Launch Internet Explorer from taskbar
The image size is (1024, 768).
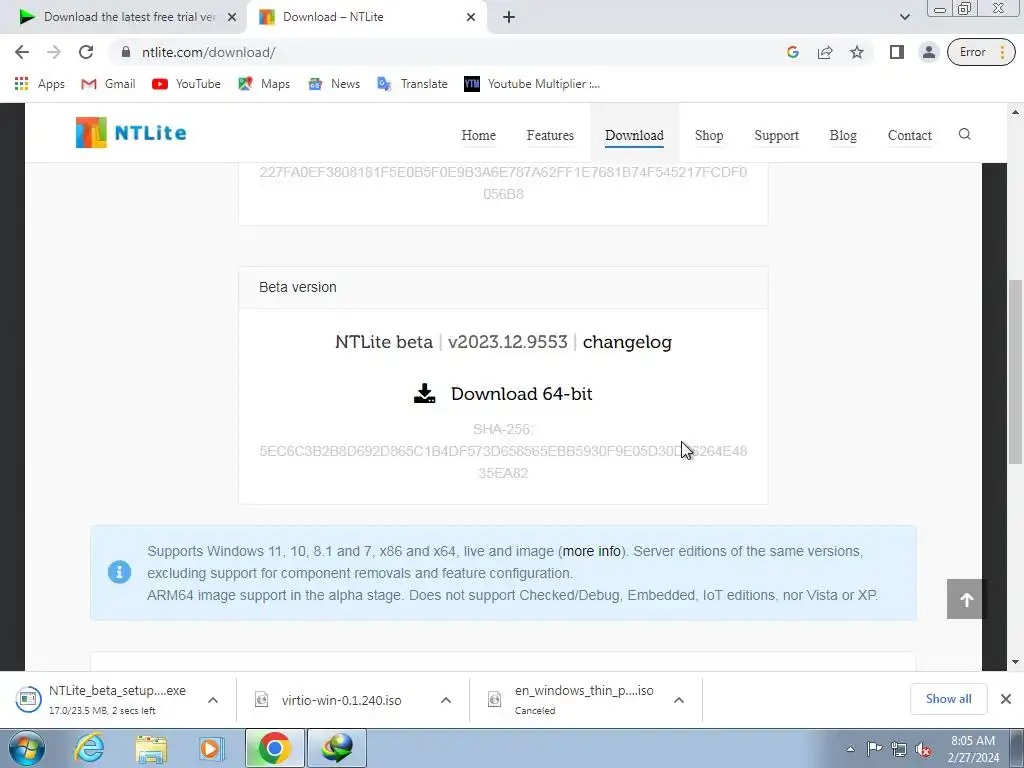(89, 748)
